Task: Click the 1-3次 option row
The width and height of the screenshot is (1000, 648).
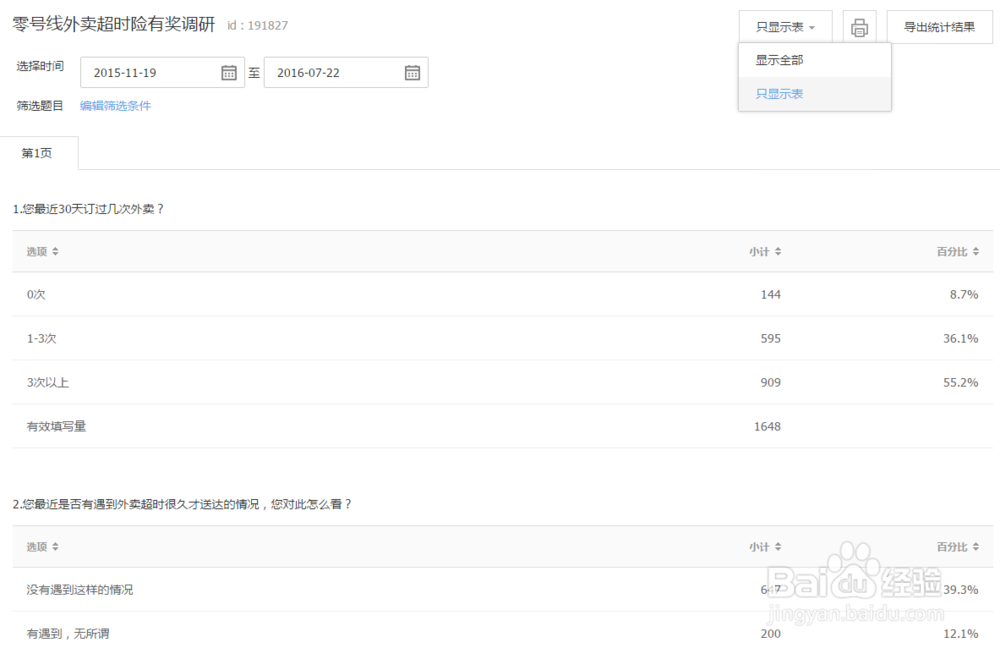Action: [x=503, y=339]
